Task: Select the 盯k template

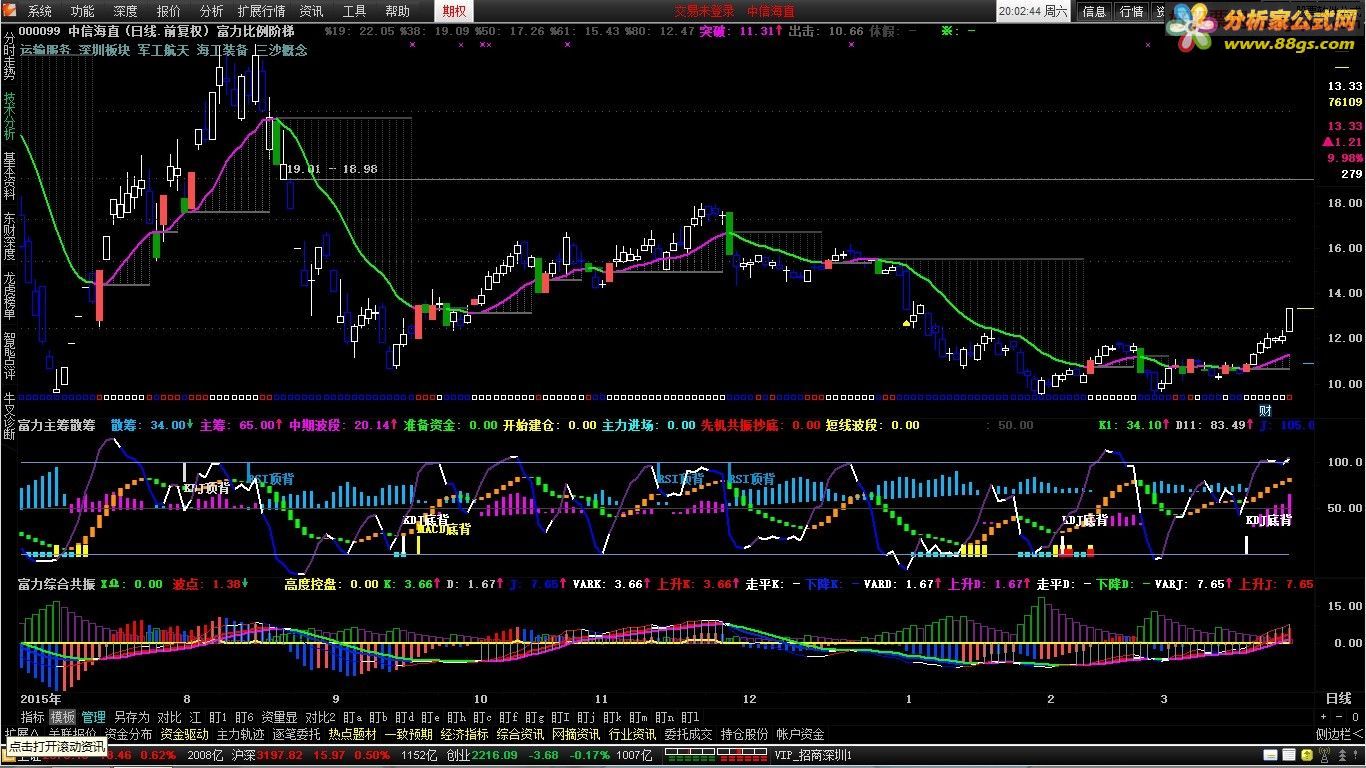Action: tap(612, 717)
